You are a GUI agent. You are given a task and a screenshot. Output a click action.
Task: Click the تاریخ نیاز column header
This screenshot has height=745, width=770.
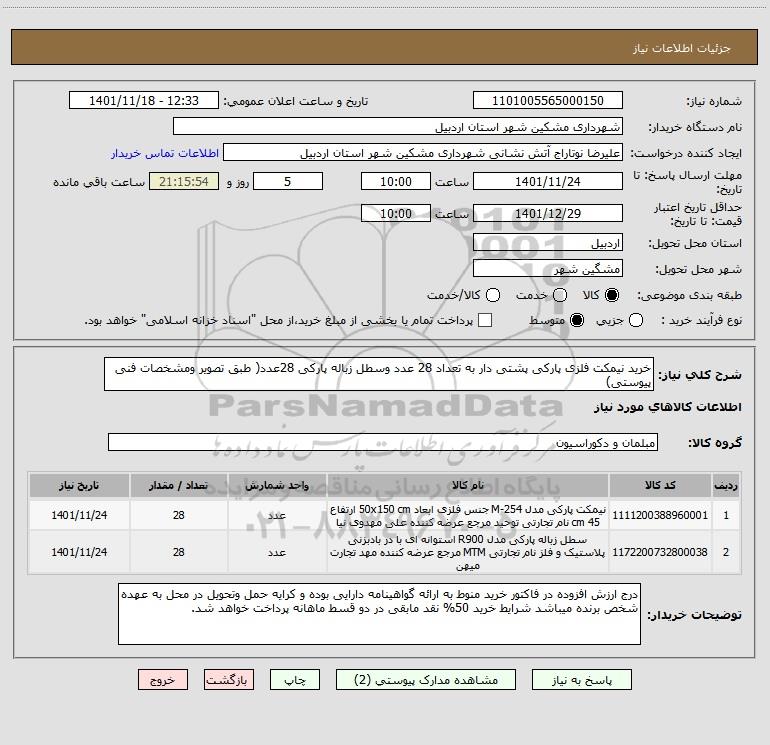point(79,485)
